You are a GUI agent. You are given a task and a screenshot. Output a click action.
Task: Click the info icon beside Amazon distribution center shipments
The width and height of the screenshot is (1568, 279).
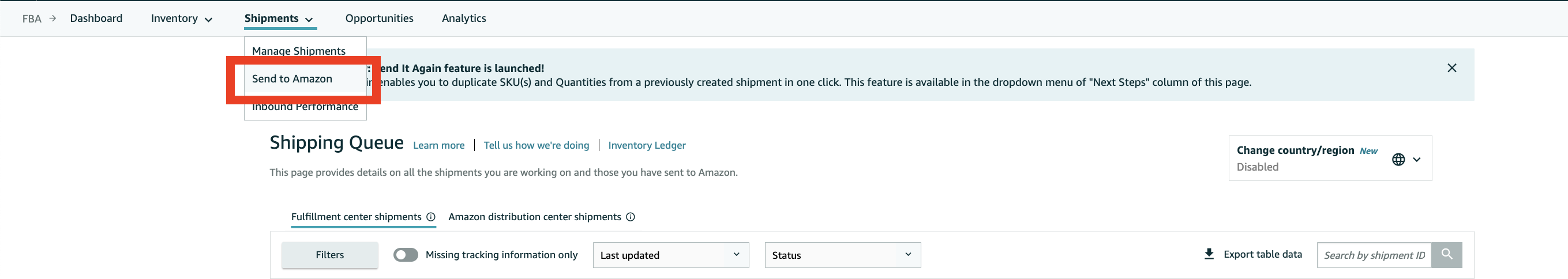pyautogui.click(x=631, y=217)
